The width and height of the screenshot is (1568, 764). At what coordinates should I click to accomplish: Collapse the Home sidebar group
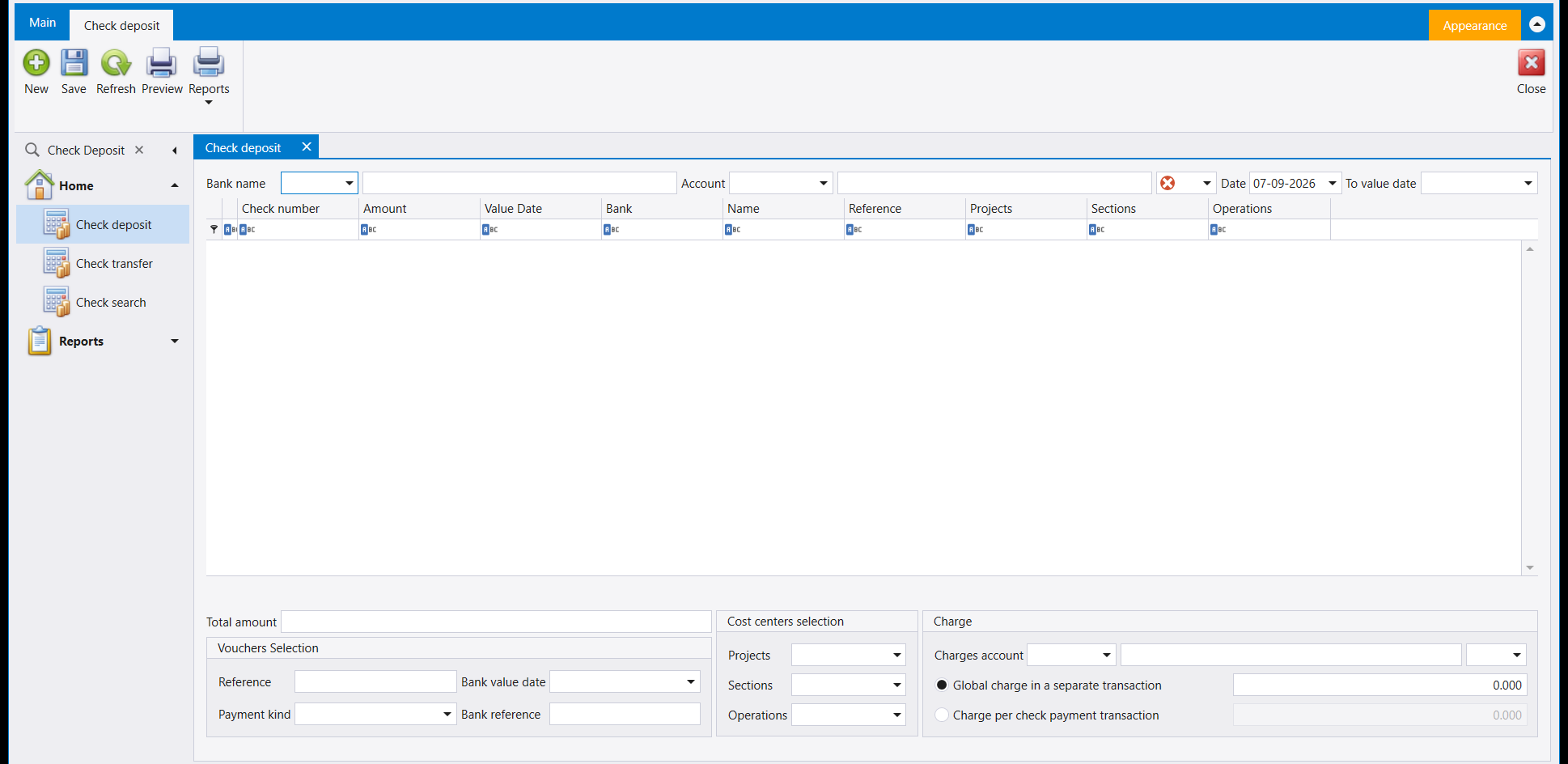coord(175,186)
